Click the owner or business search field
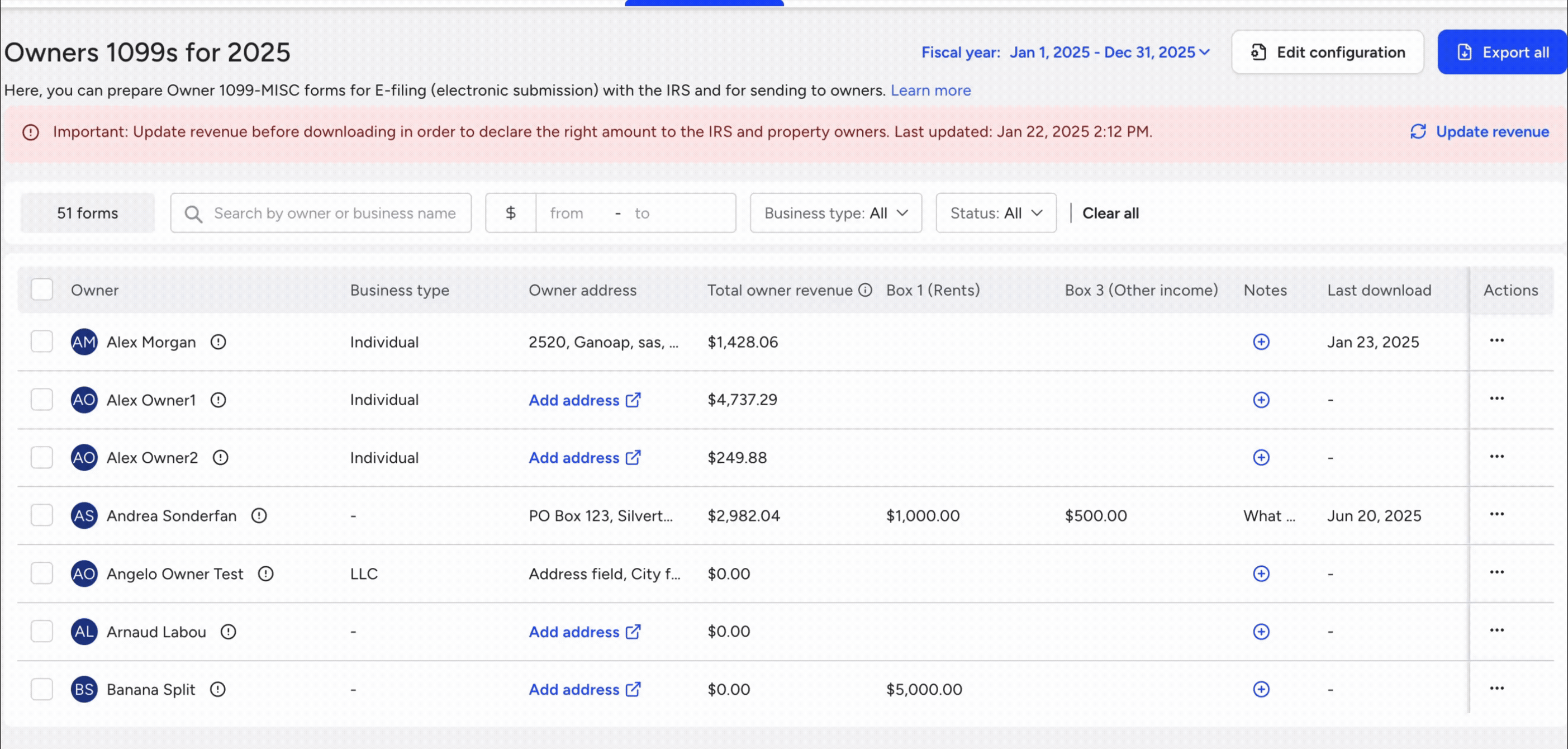 pos(335,213)
